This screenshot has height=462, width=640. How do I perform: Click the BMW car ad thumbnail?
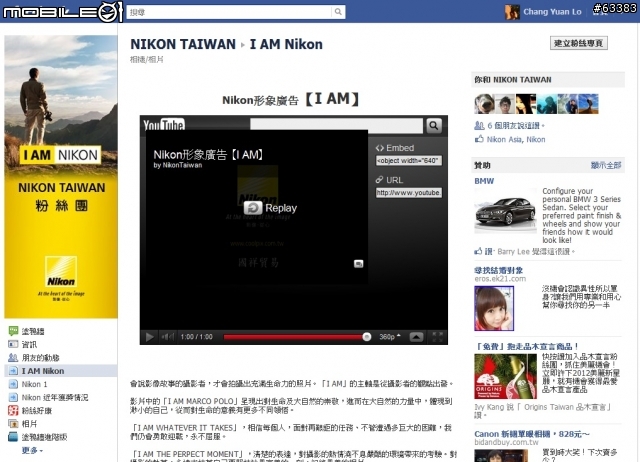click(x=505, y=211)
